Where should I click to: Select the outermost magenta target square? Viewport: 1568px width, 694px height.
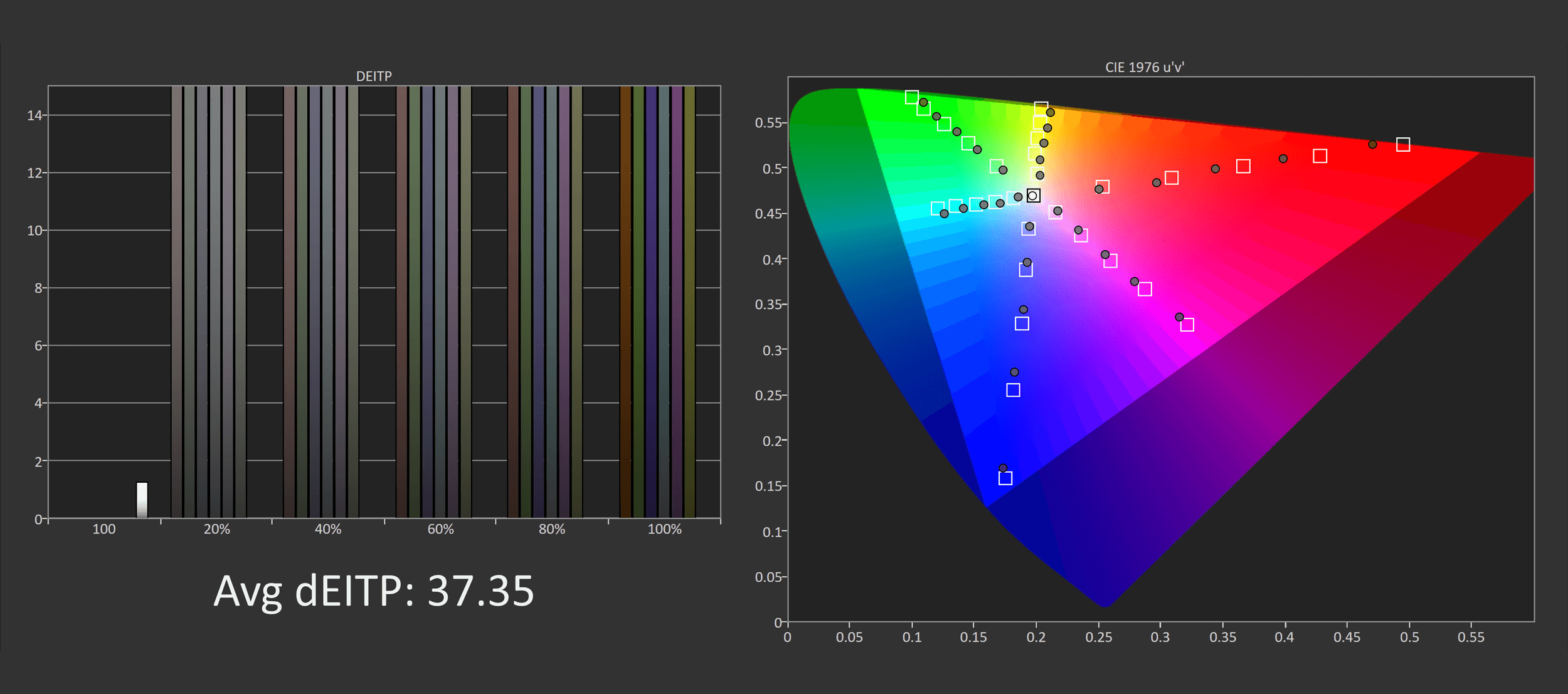tap(1187, 325)
